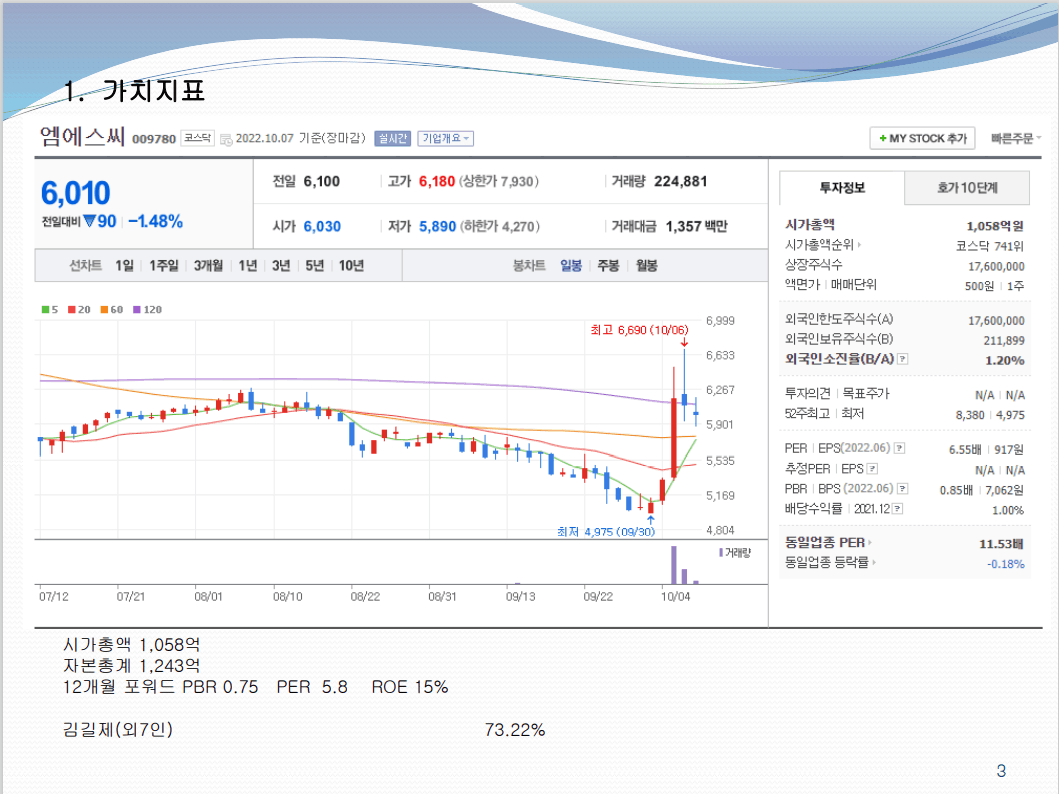Click the down triangle icon beside 전일대비 90
Viewport: 1059px width, 794px height.
(90, 221)
